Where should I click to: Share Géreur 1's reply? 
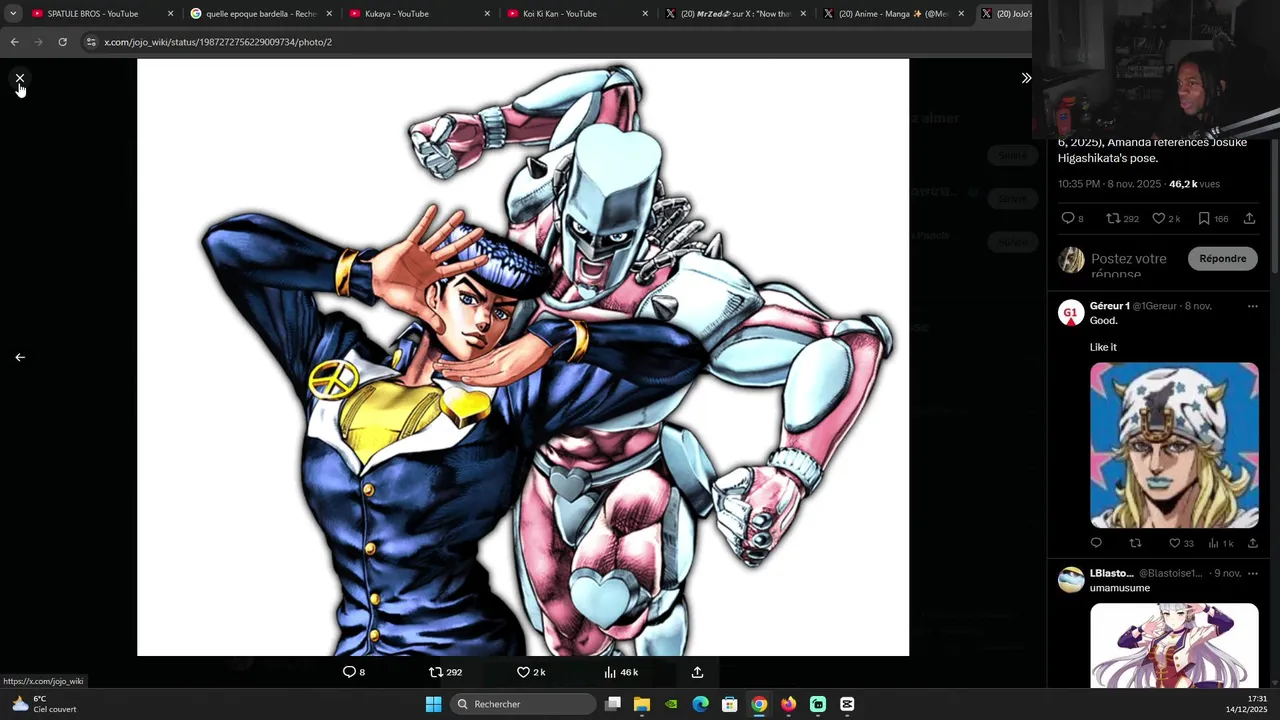[1252, 543]
